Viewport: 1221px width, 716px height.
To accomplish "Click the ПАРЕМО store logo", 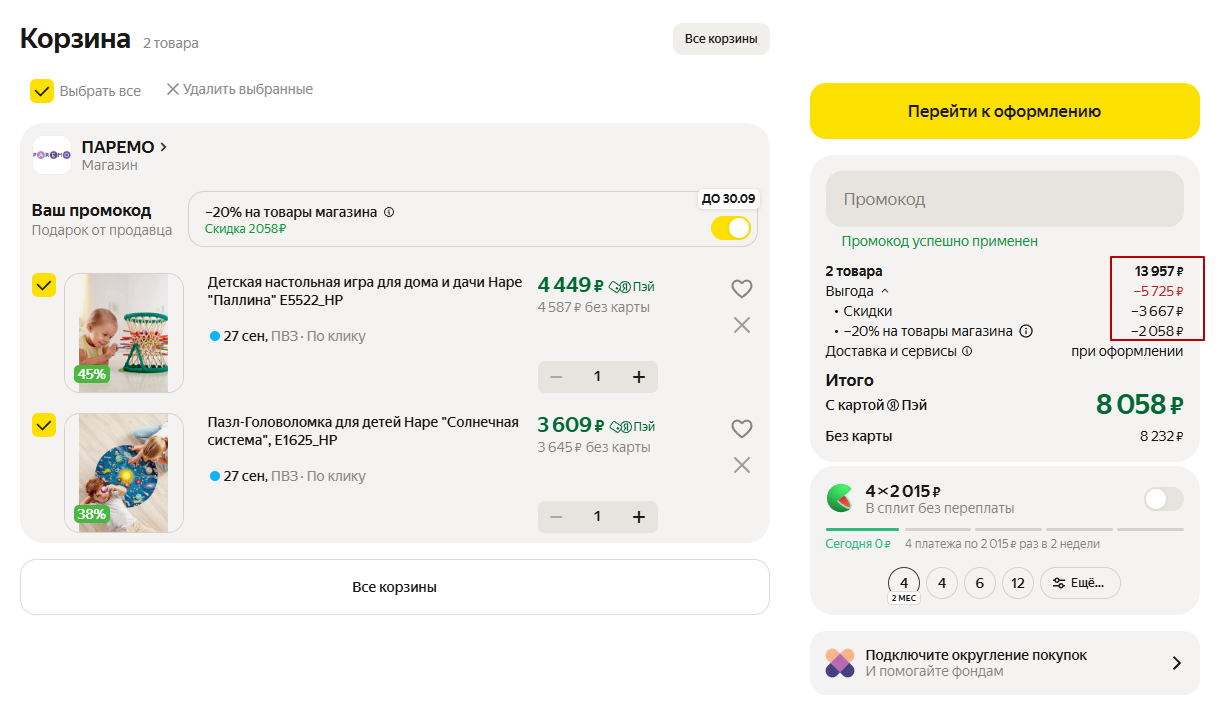I will pyautogui.click(x=52, y=155).
